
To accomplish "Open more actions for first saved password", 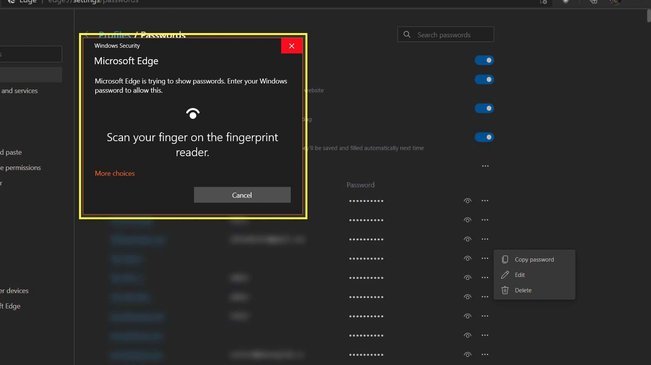I will coord(485,201).
